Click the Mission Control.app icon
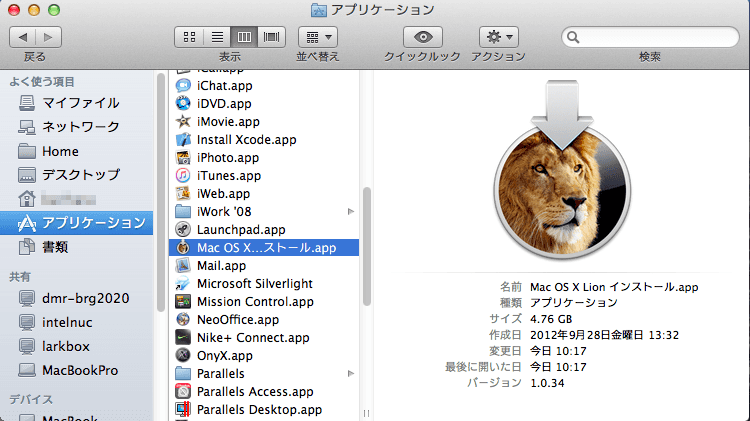This screenshot has width=750, height=421. pyautogui.click(x=183, y=301)
